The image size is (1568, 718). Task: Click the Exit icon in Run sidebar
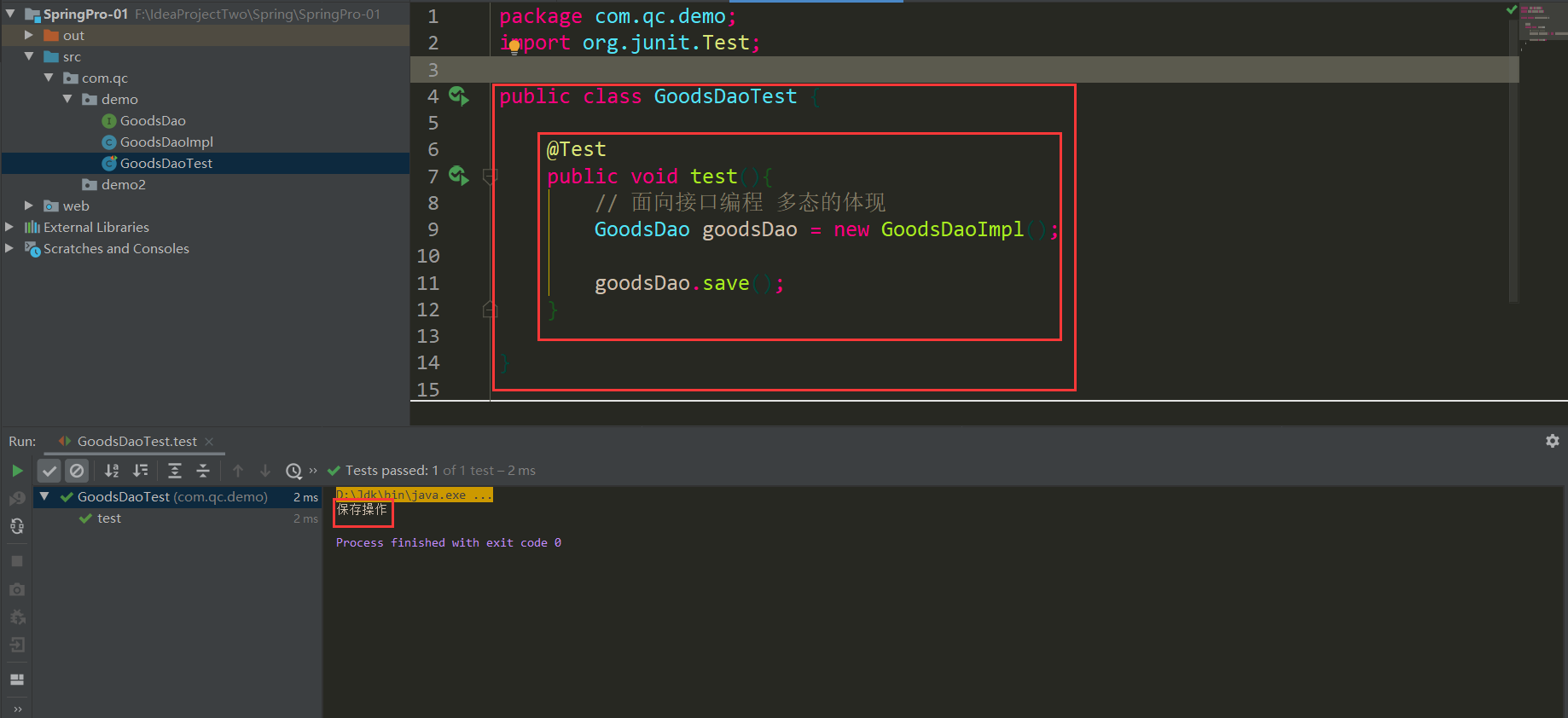[x=17, y=645]
